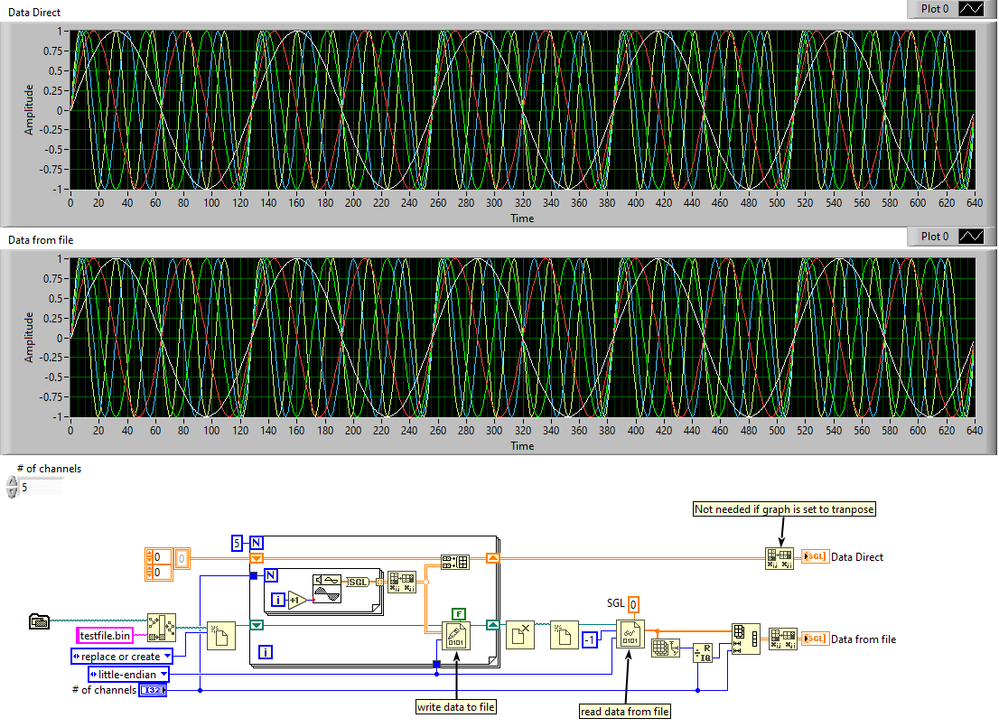Click inside the Data from file plot area
The width and height of the screenshot is (999, 727).
522,338
